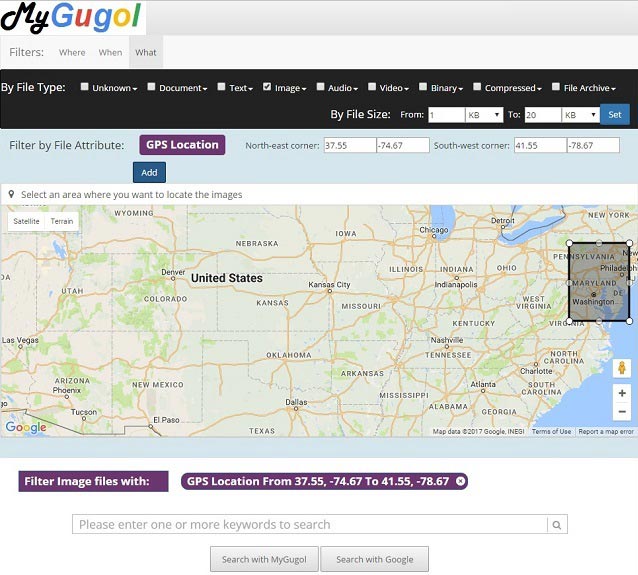The width and height of the screenshot is (638, 575).
Task: Switch map to Satellite view
Action: 26,221
